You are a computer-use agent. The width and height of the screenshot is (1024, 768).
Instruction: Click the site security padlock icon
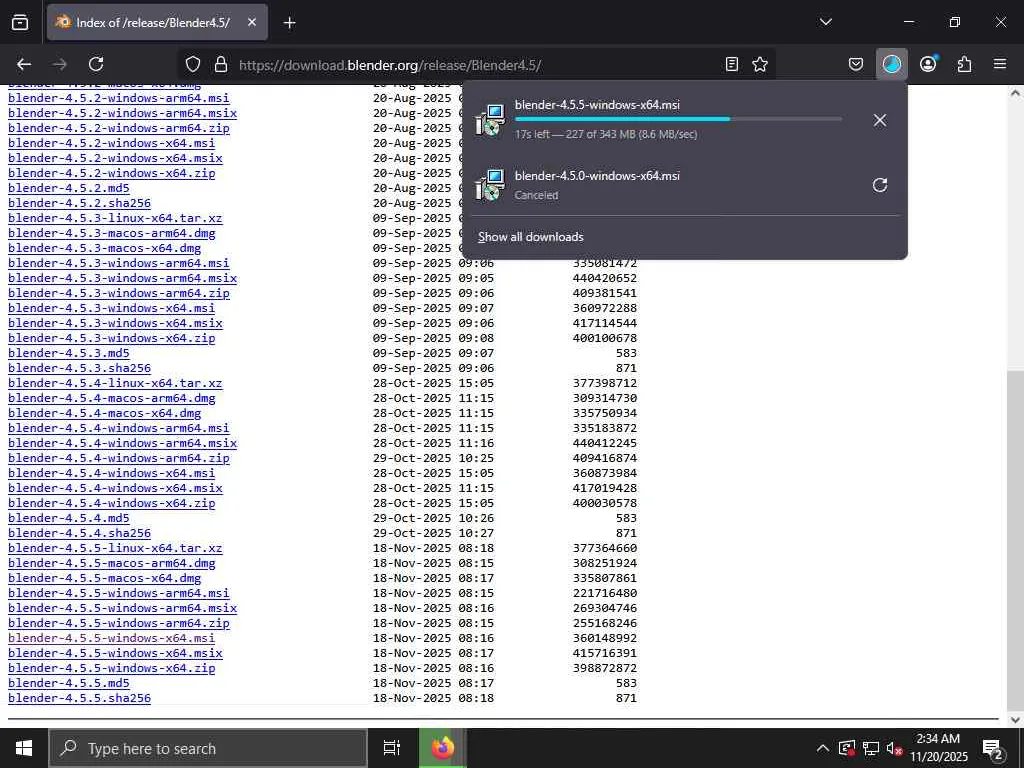pos(221,64)
